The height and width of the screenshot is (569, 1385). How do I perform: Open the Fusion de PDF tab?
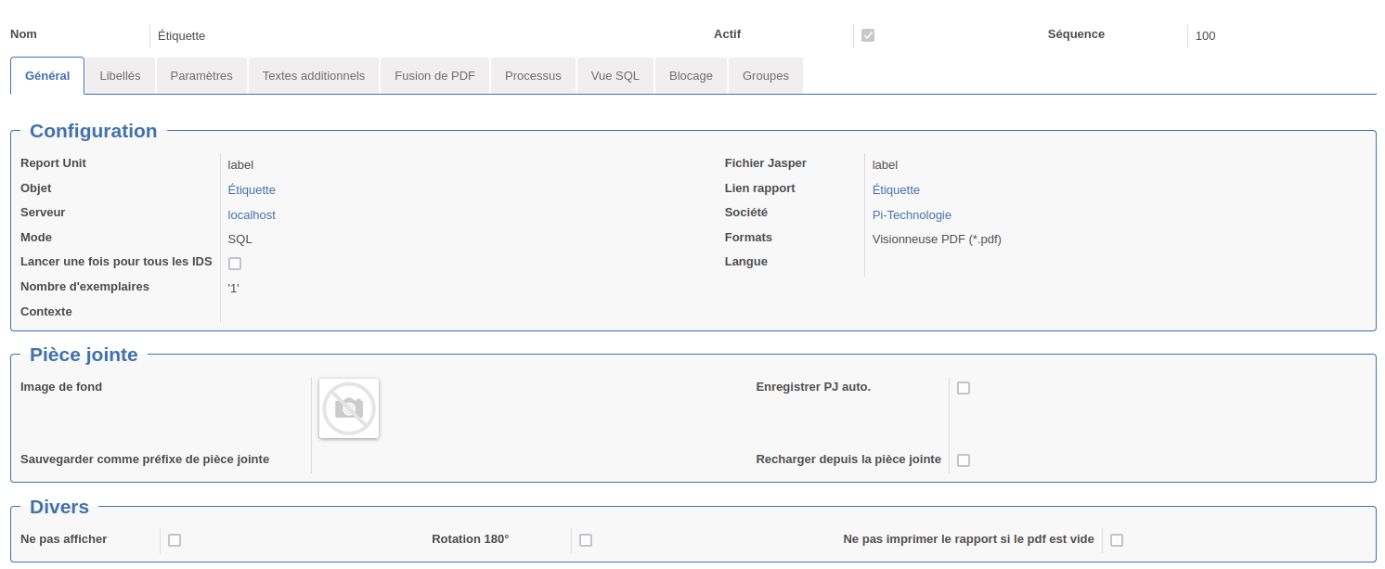pos(435,76)
